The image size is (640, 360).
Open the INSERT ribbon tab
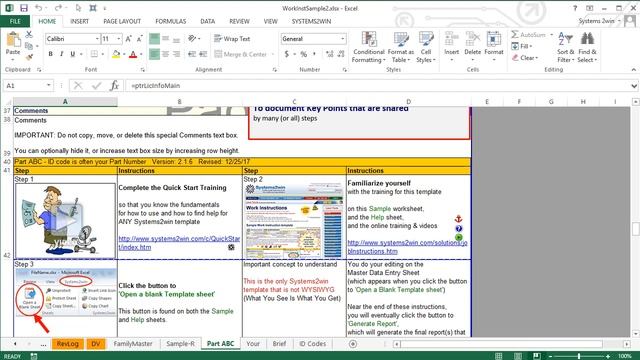click(x=79, y=21)
